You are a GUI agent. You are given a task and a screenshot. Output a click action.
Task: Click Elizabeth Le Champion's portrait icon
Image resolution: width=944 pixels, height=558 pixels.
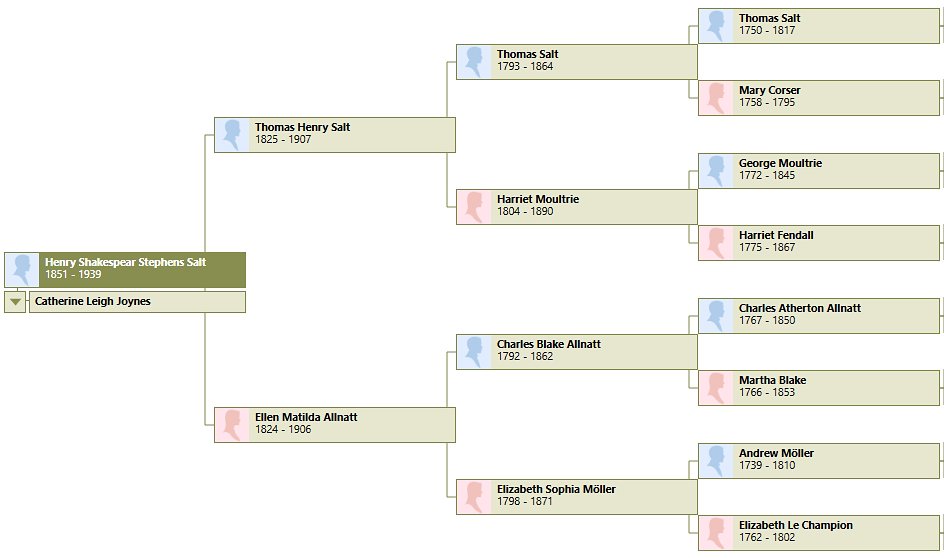716,533
